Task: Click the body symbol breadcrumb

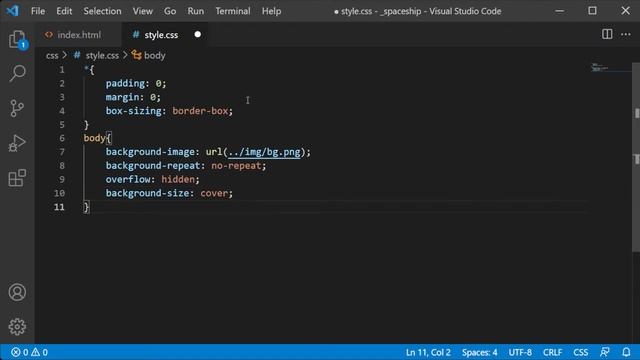Action: point(149,56)
